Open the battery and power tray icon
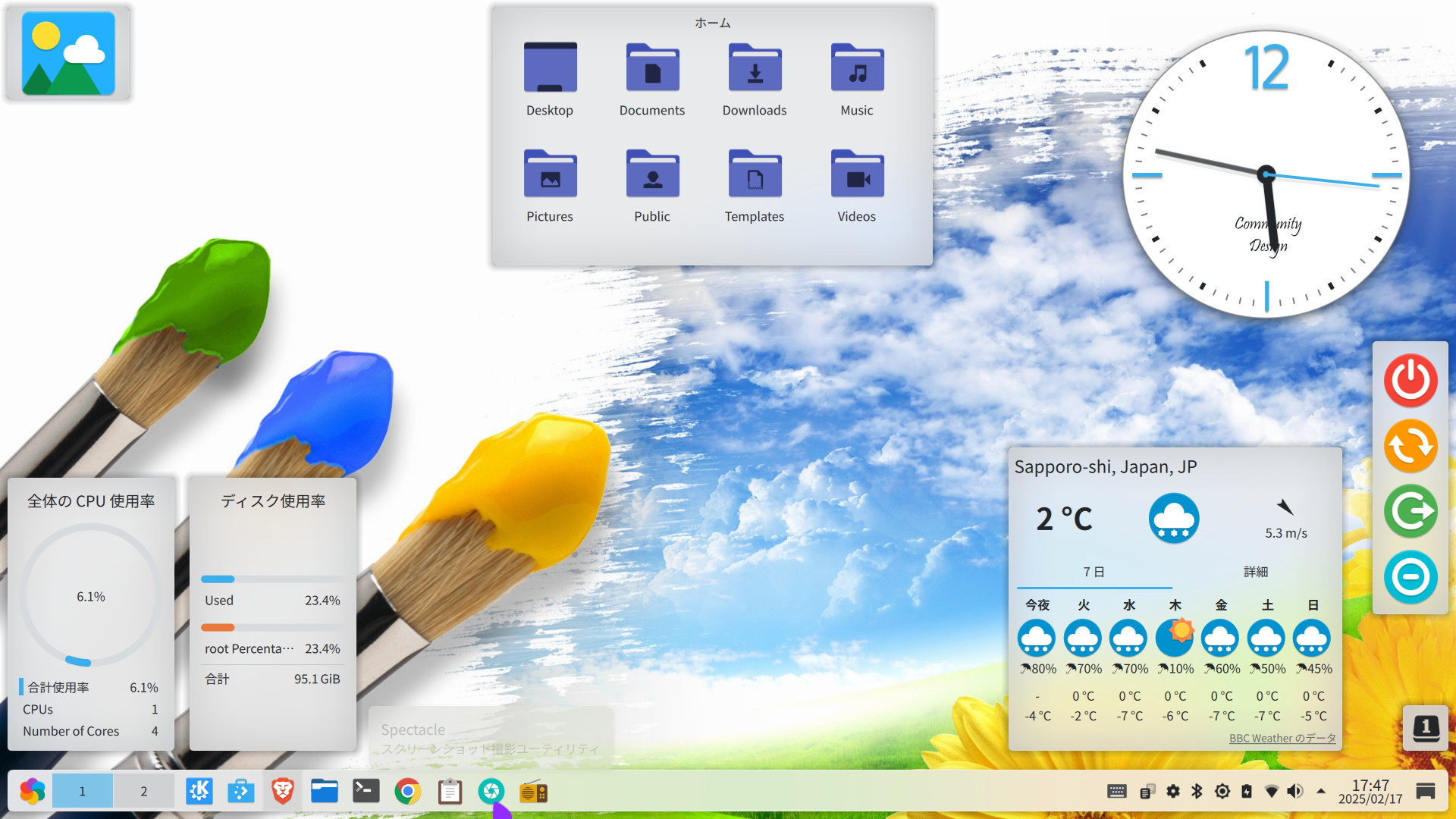The image size is (1456, 819). click(1247, 792)
